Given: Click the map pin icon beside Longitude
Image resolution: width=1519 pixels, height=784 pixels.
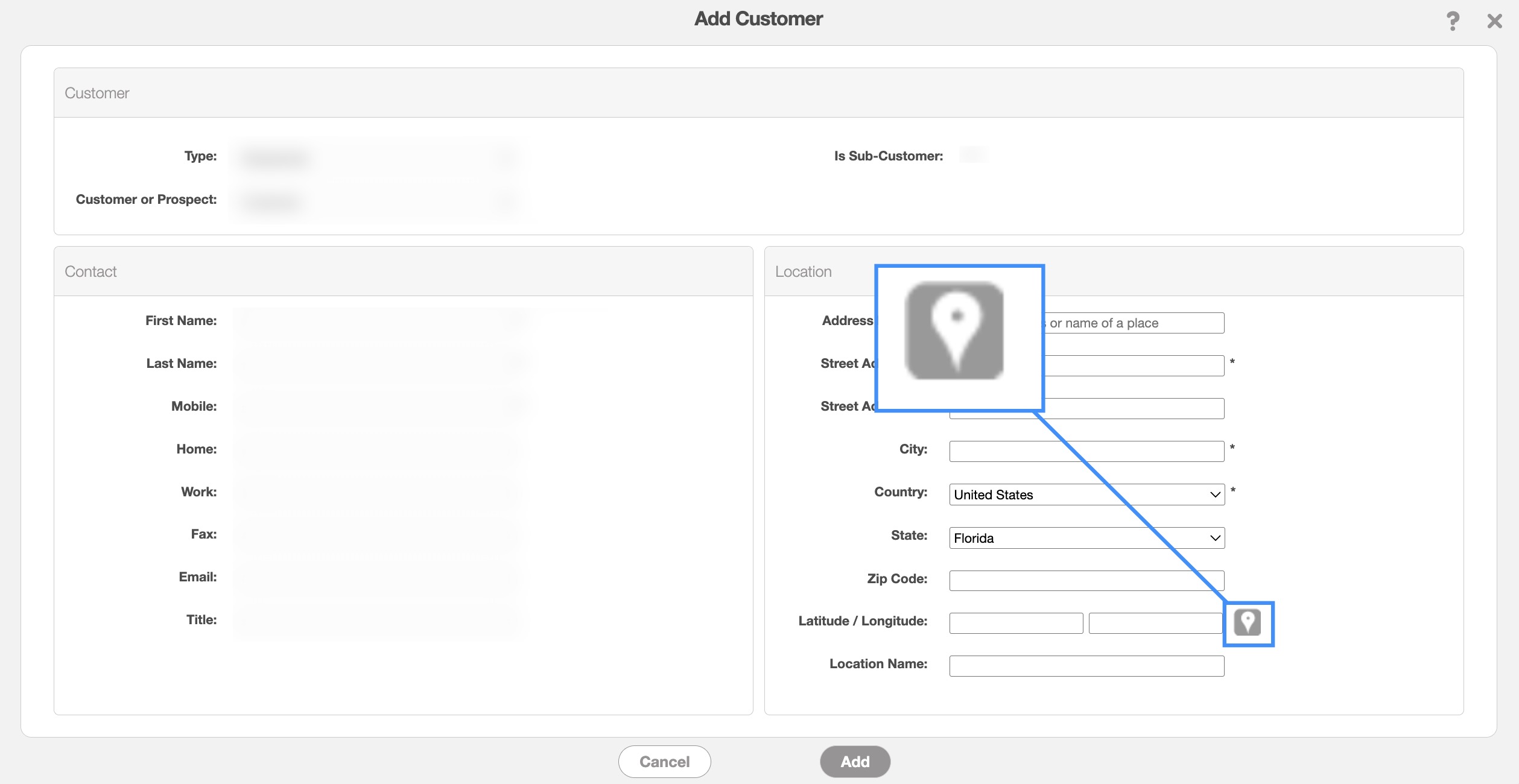Looking at the screenshot, I should [1247, 622].
